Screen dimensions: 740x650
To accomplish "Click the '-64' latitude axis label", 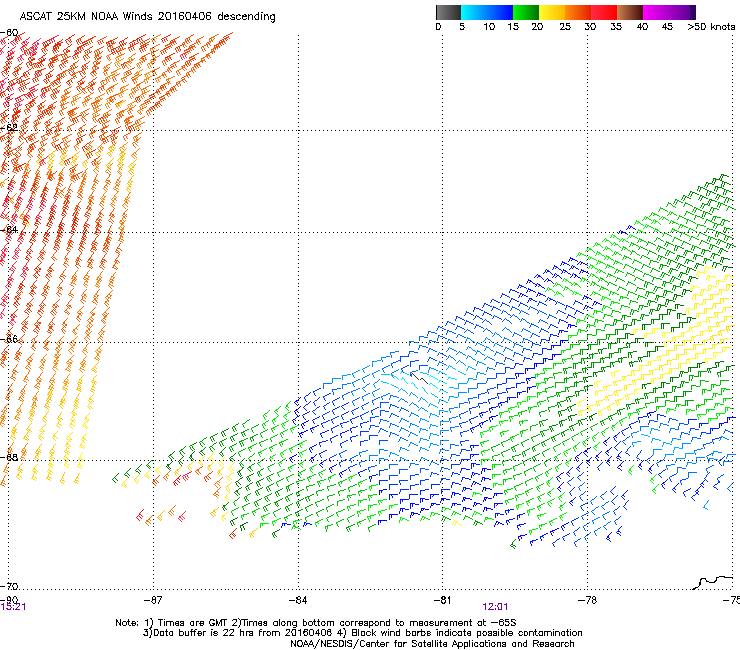I will [x=9, y=229].
